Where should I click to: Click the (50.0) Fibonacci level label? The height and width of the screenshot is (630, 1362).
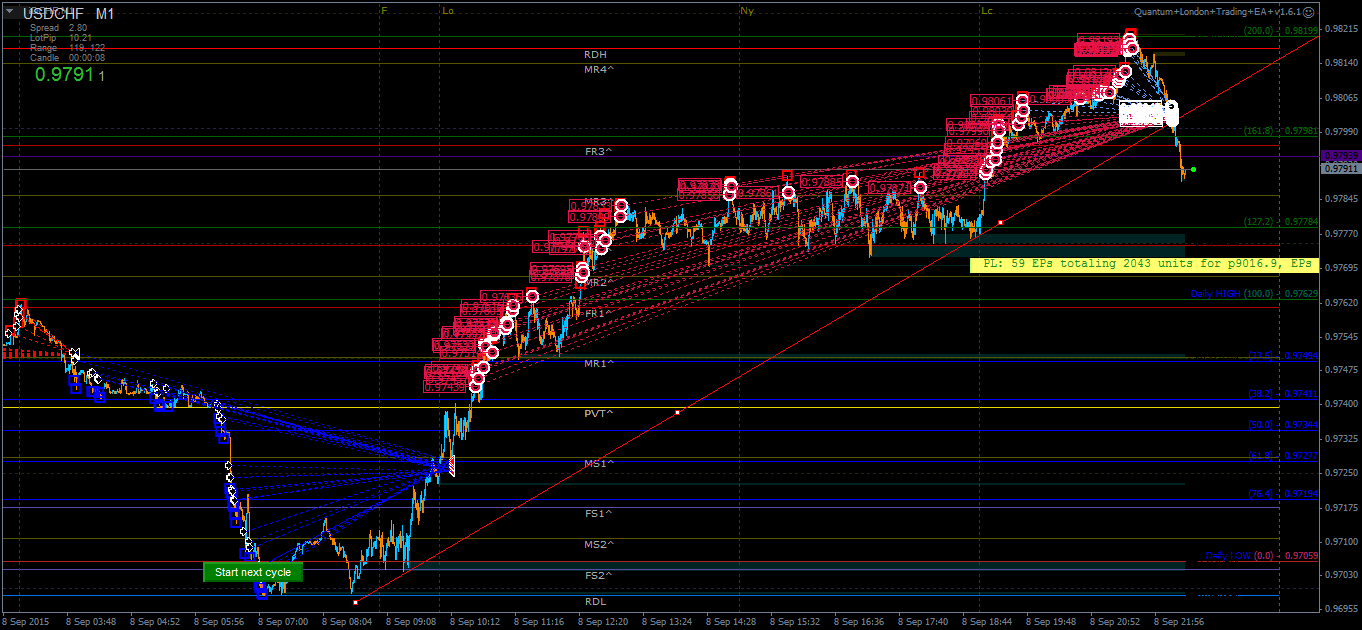[x=1282, y=425]
